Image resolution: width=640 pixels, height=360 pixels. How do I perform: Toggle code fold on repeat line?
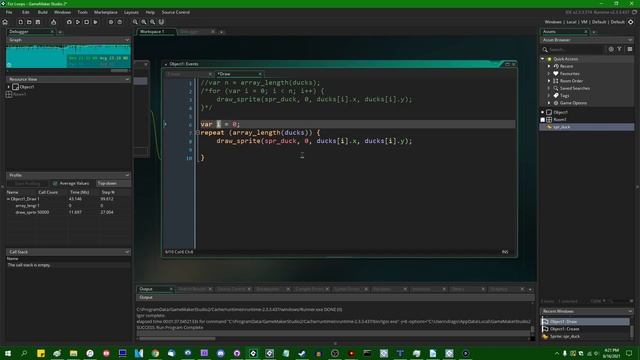(198, 133)
